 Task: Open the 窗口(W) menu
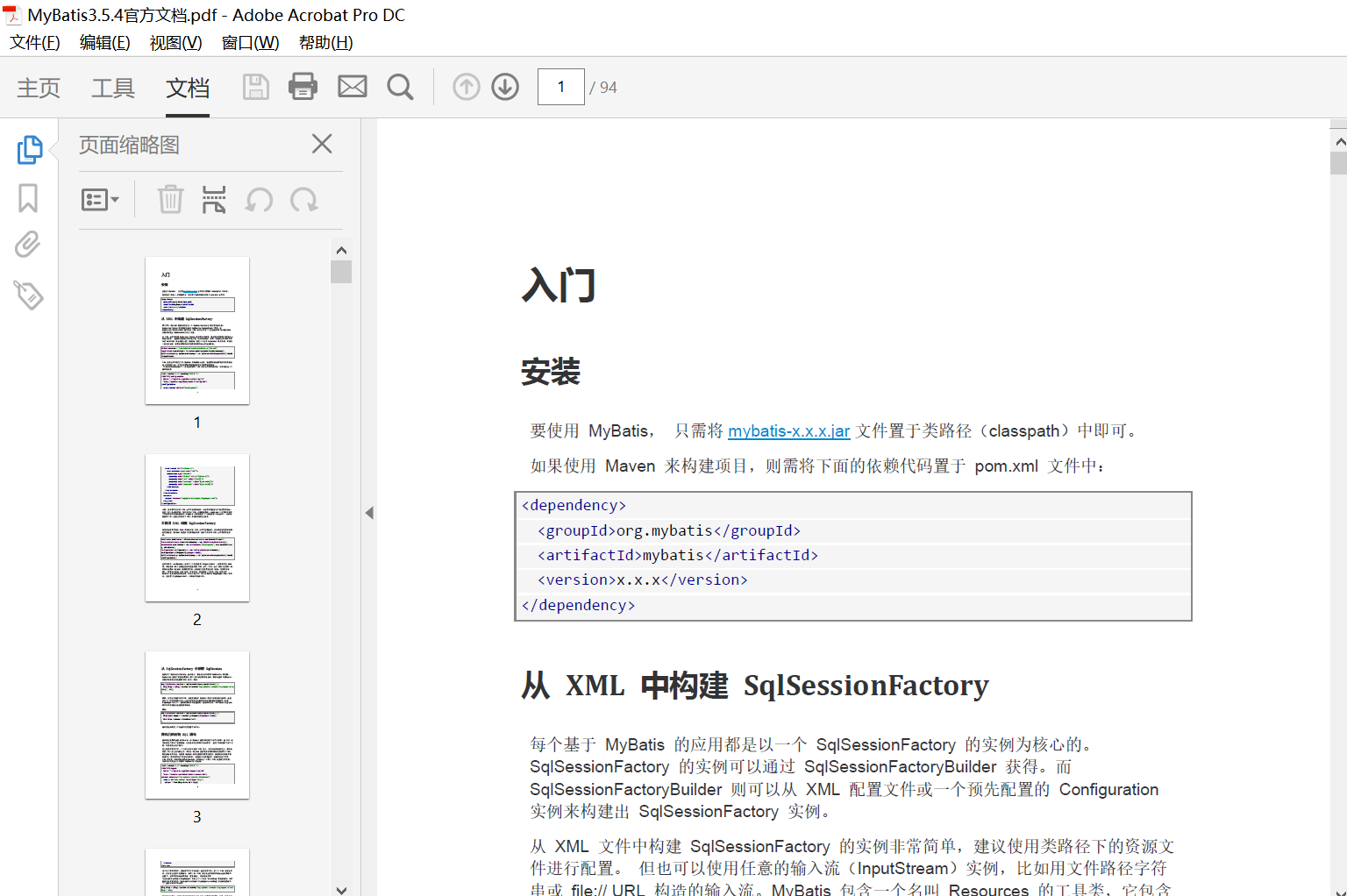(x=251, y=42)
